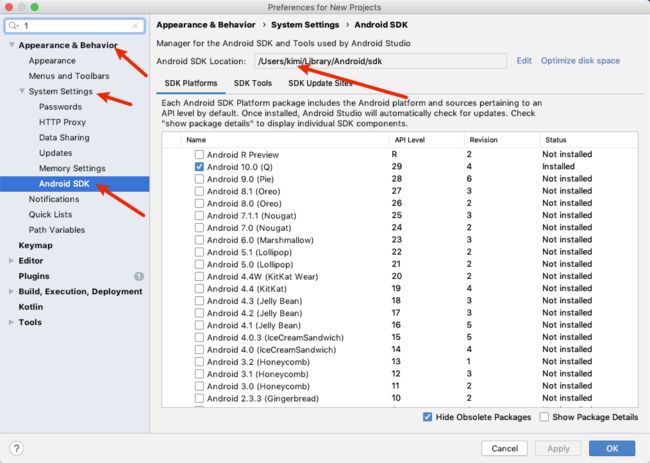Image resolution: width=650 pixels, height=463 pixels.
Task: Click the Optimize disk space link
Action: click(580, 61)
